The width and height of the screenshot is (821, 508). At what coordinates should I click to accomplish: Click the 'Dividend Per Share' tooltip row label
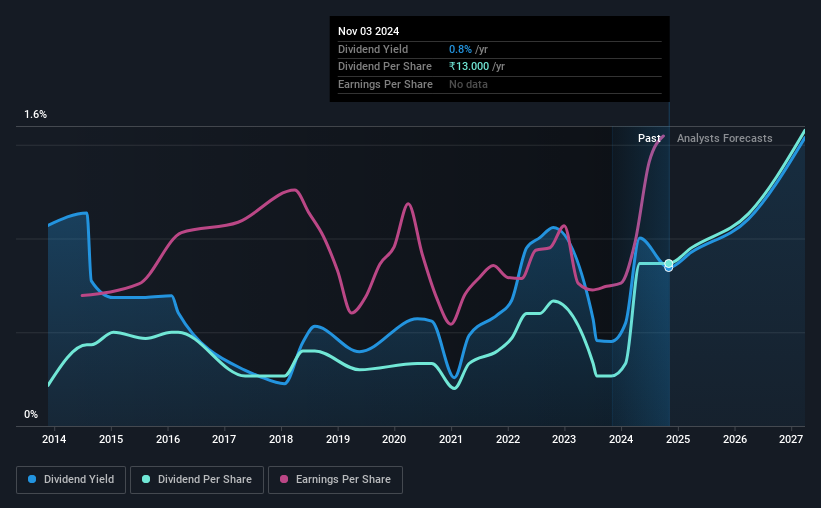pos(385,67)
